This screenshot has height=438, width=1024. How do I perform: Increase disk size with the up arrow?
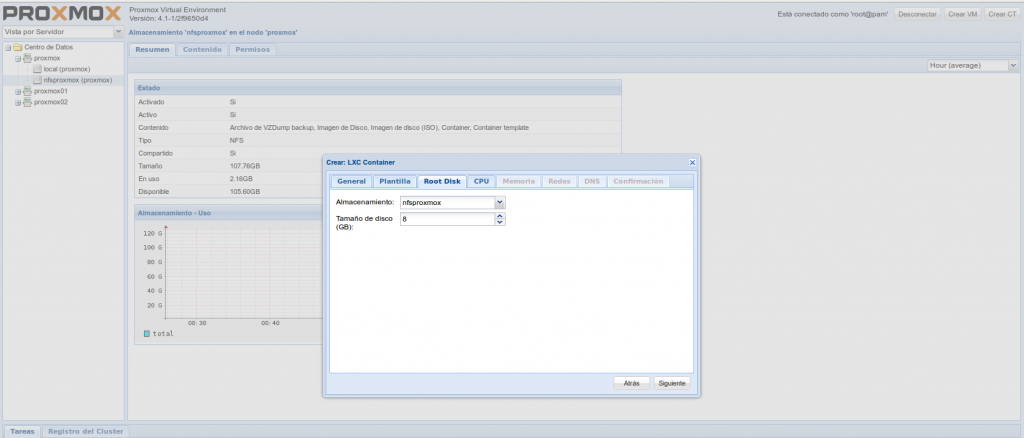[500, 215]
